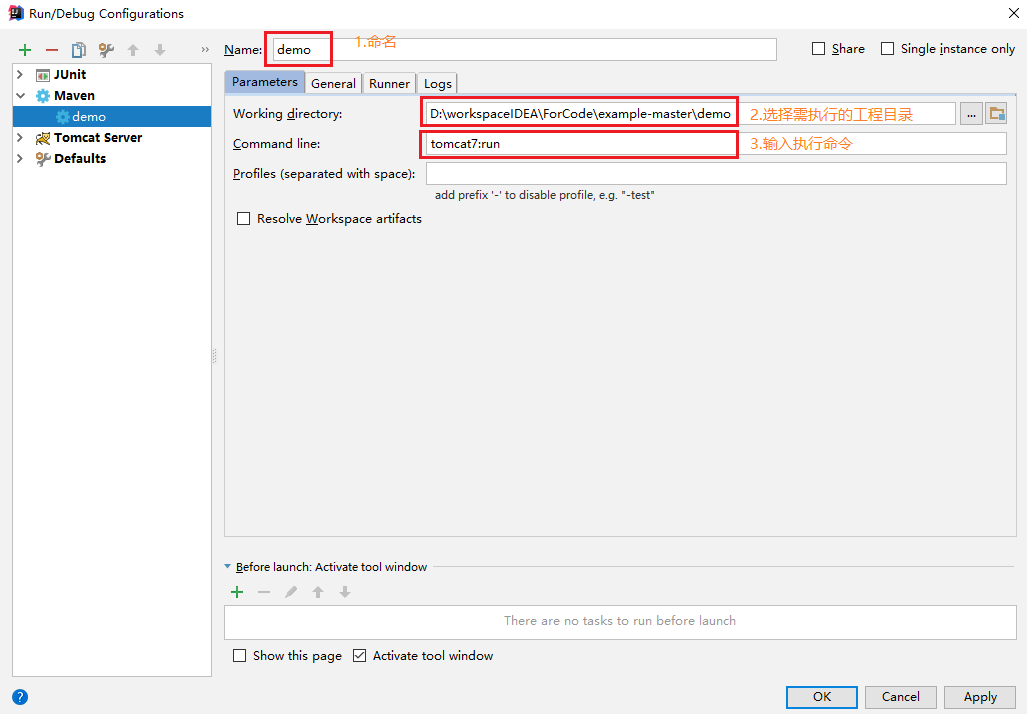Open the edit defaults wrench icon
The image size is (1027, 714).
(105, 50)
